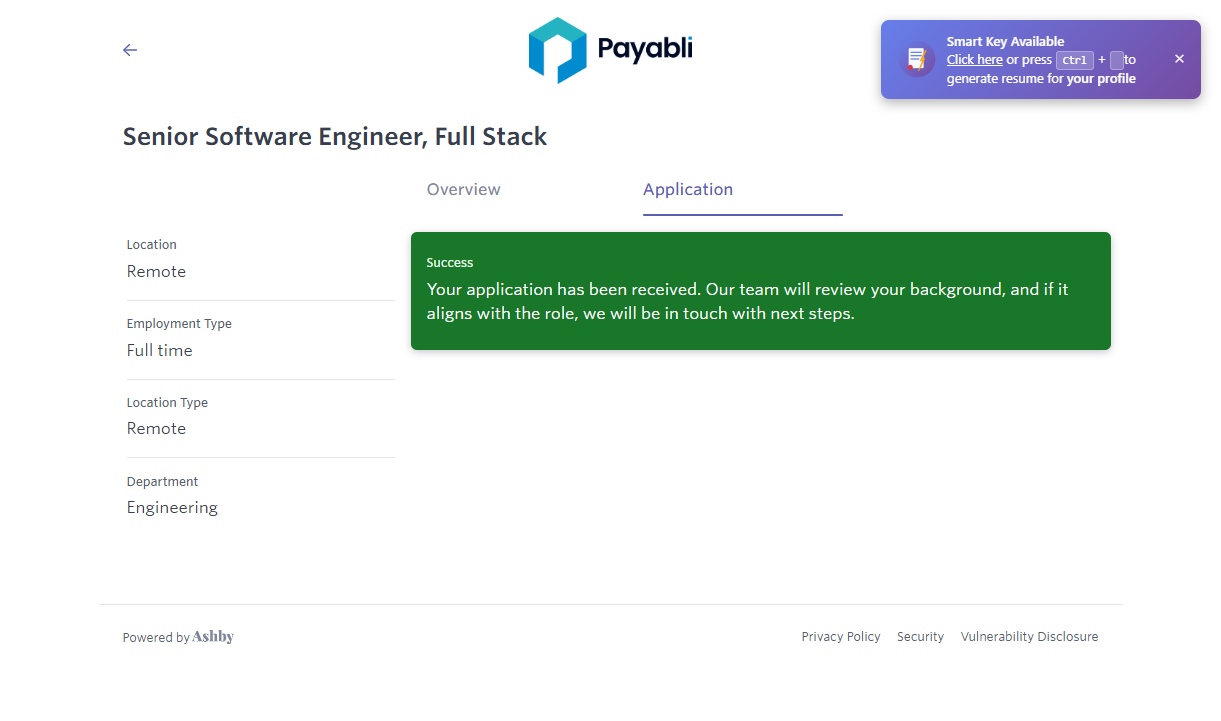1221x721 pixels.
Task: Click the Remote value under Location Type
Action: tap(156, 429)
